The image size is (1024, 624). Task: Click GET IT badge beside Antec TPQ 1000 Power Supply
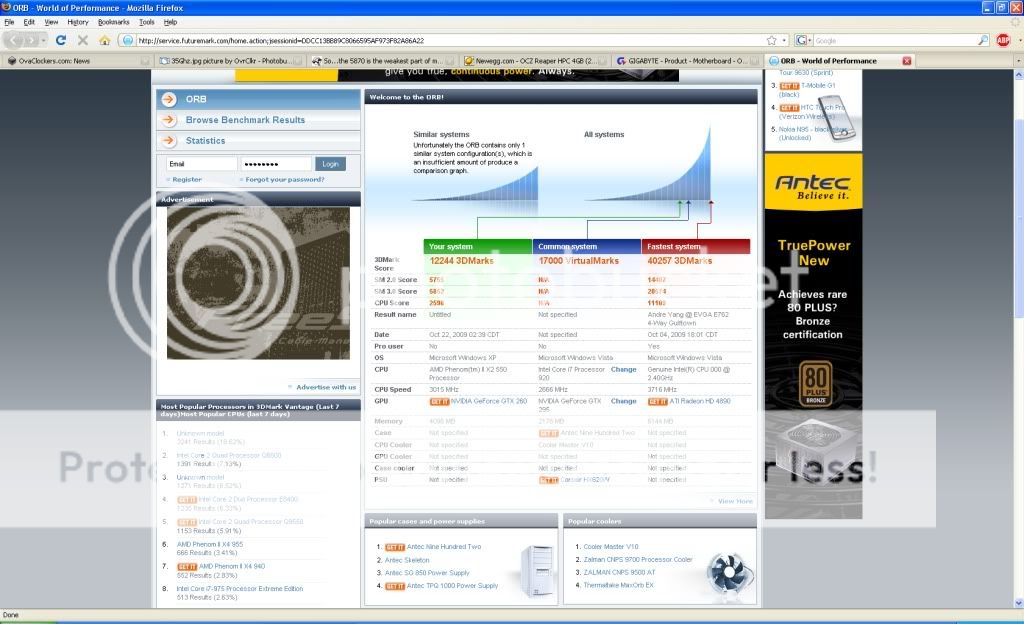[x=395, y=586]
